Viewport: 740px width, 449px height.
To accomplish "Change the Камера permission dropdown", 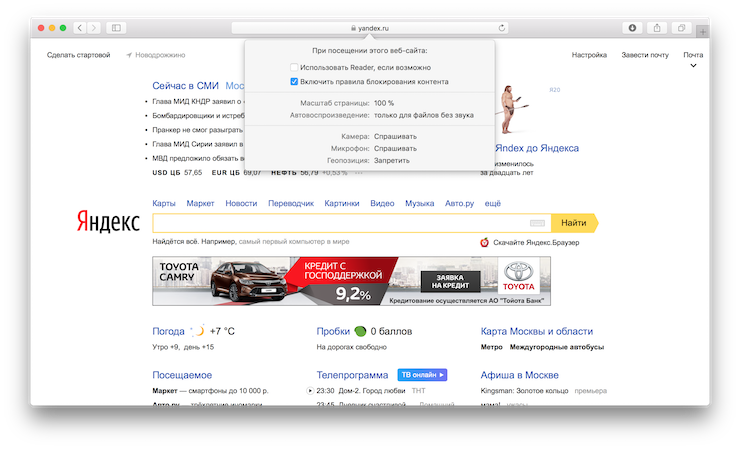I will (x=395, y=136).
